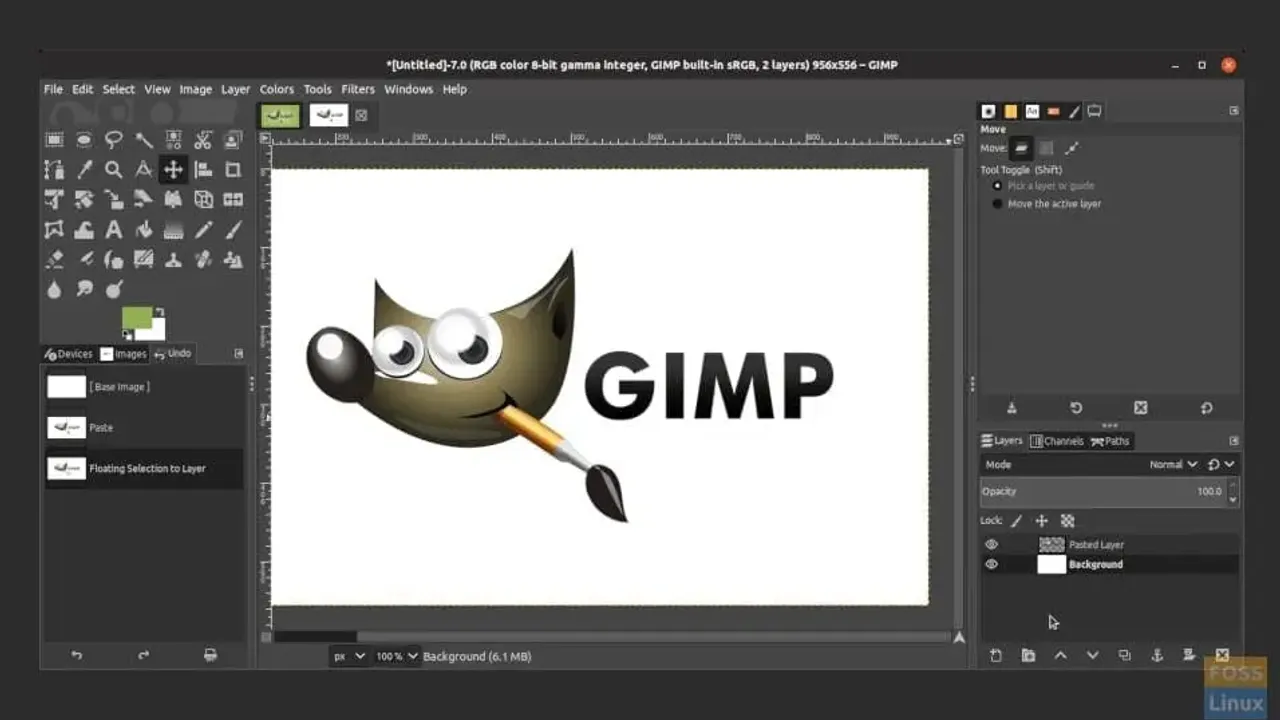Pick the Crop tool

233,170
